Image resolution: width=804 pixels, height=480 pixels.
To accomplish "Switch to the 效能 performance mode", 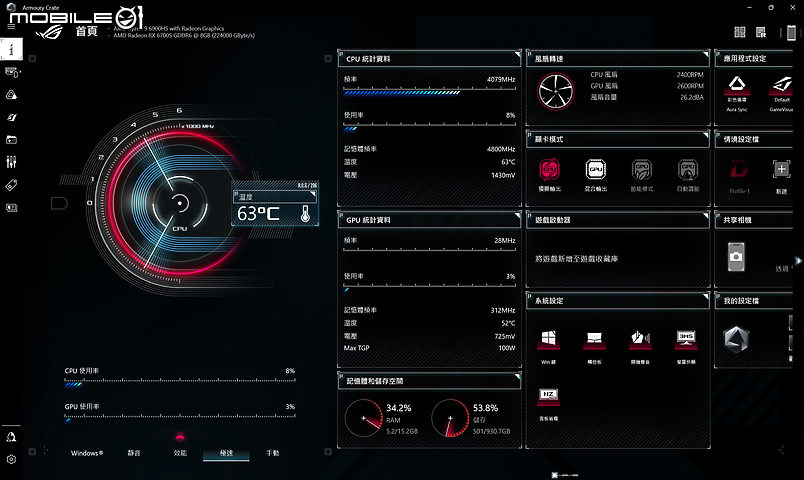I will coord(180,453).
